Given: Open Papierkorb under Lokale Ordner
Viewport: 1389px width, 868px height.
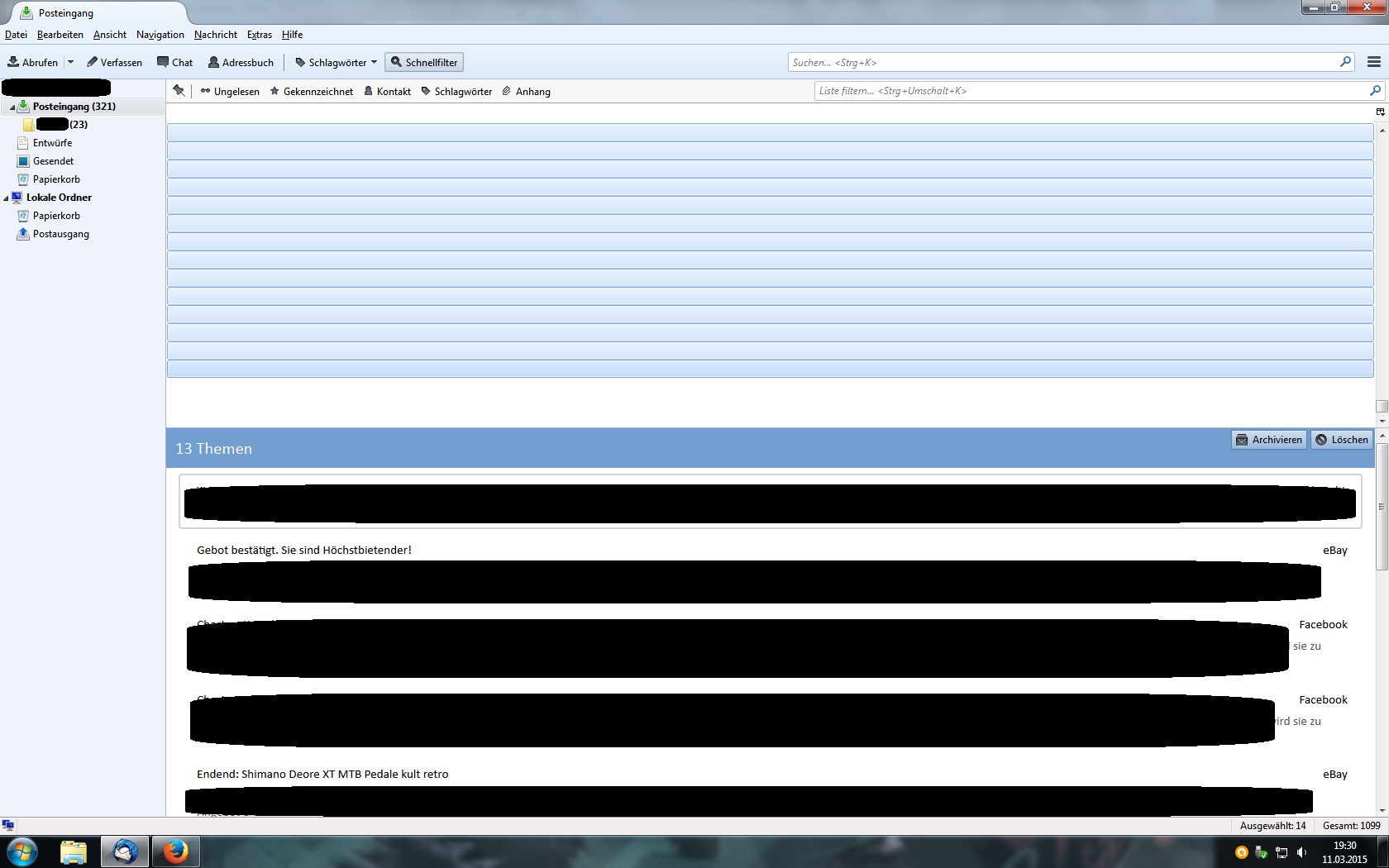Looking at the screenshot, I should coord(56,216).
